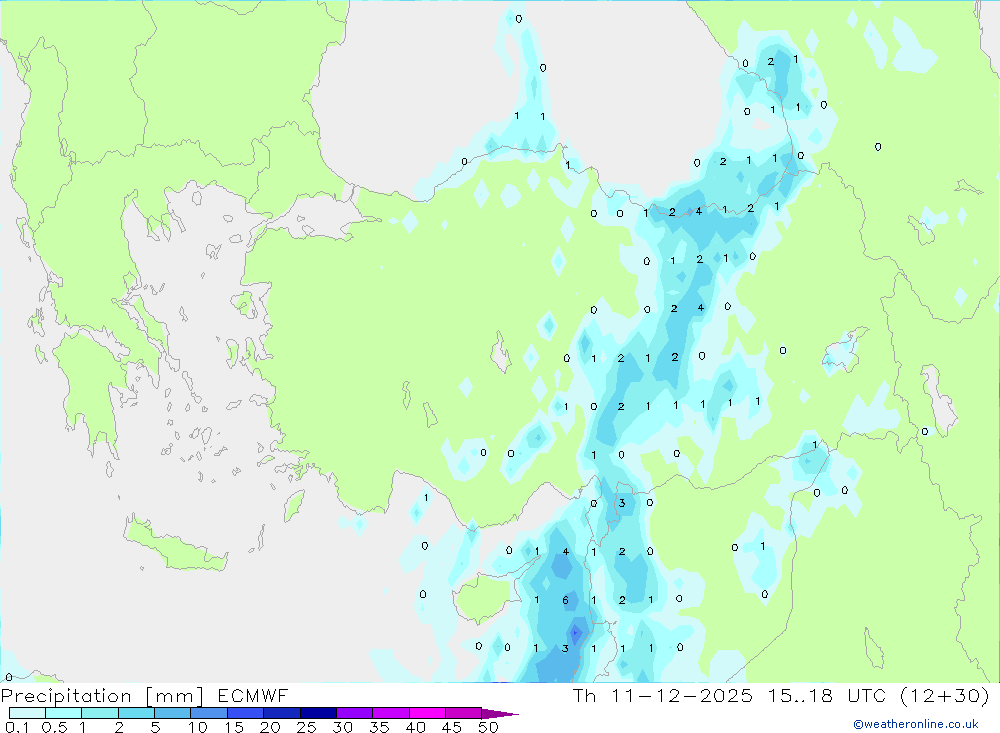The width and height of the screenshot is (1000, 733).
Task: Click the 35–40 mm purple legend swatch
Action: click(x=390, y=713)
